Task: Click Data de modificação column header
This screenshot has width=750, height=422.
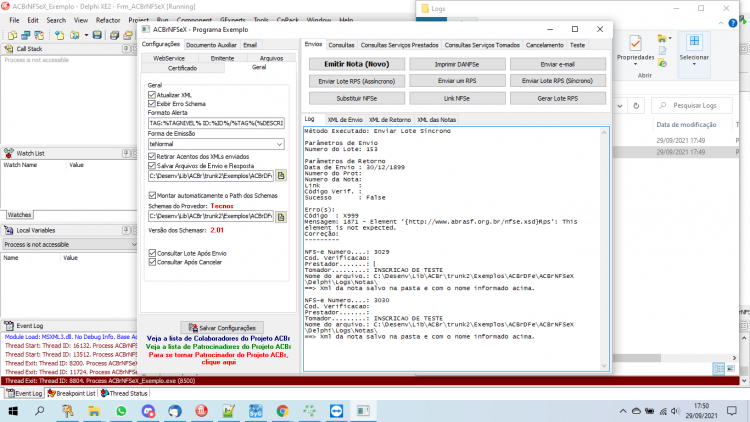Action: 686,124
